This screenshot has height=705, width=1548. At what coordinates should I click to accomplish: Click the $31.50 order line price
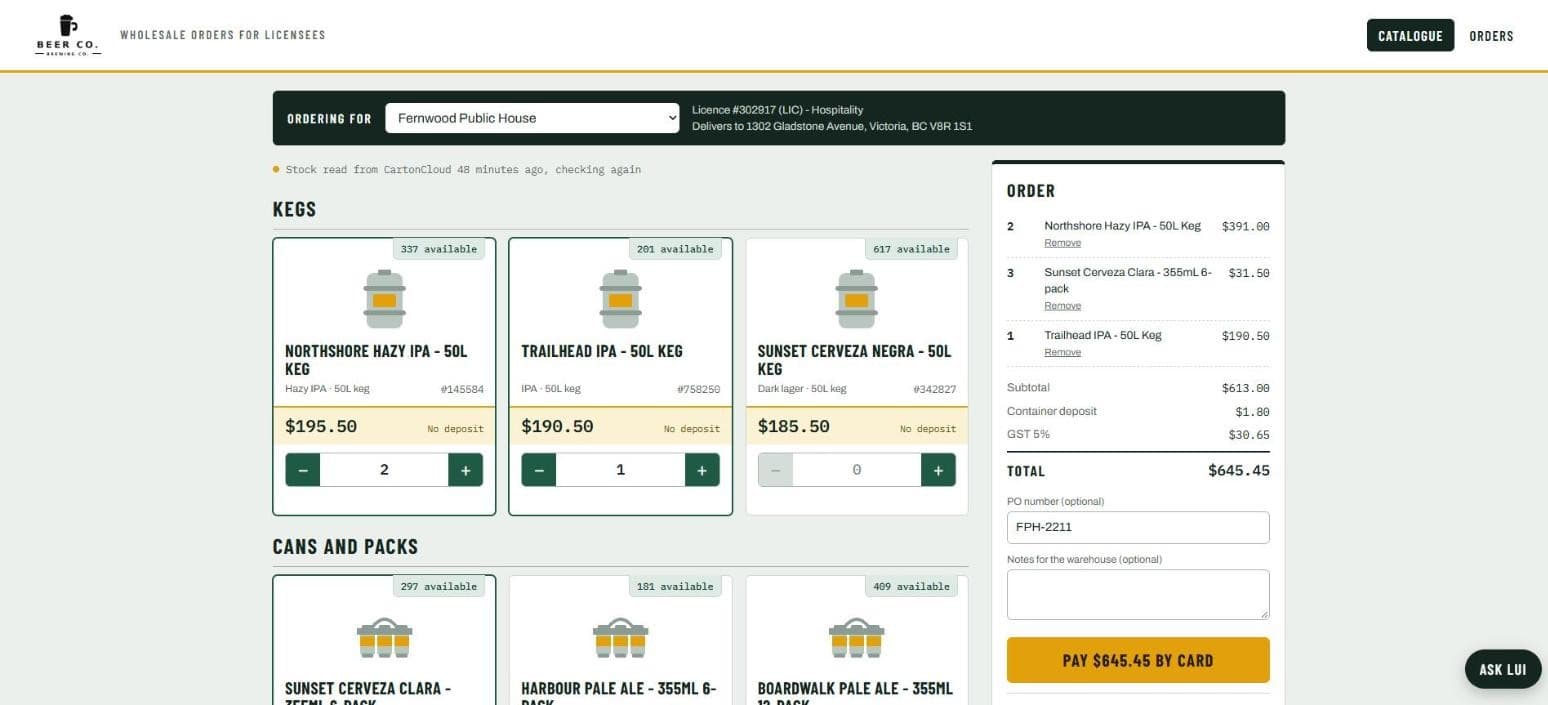click(x=1249, y=273)
